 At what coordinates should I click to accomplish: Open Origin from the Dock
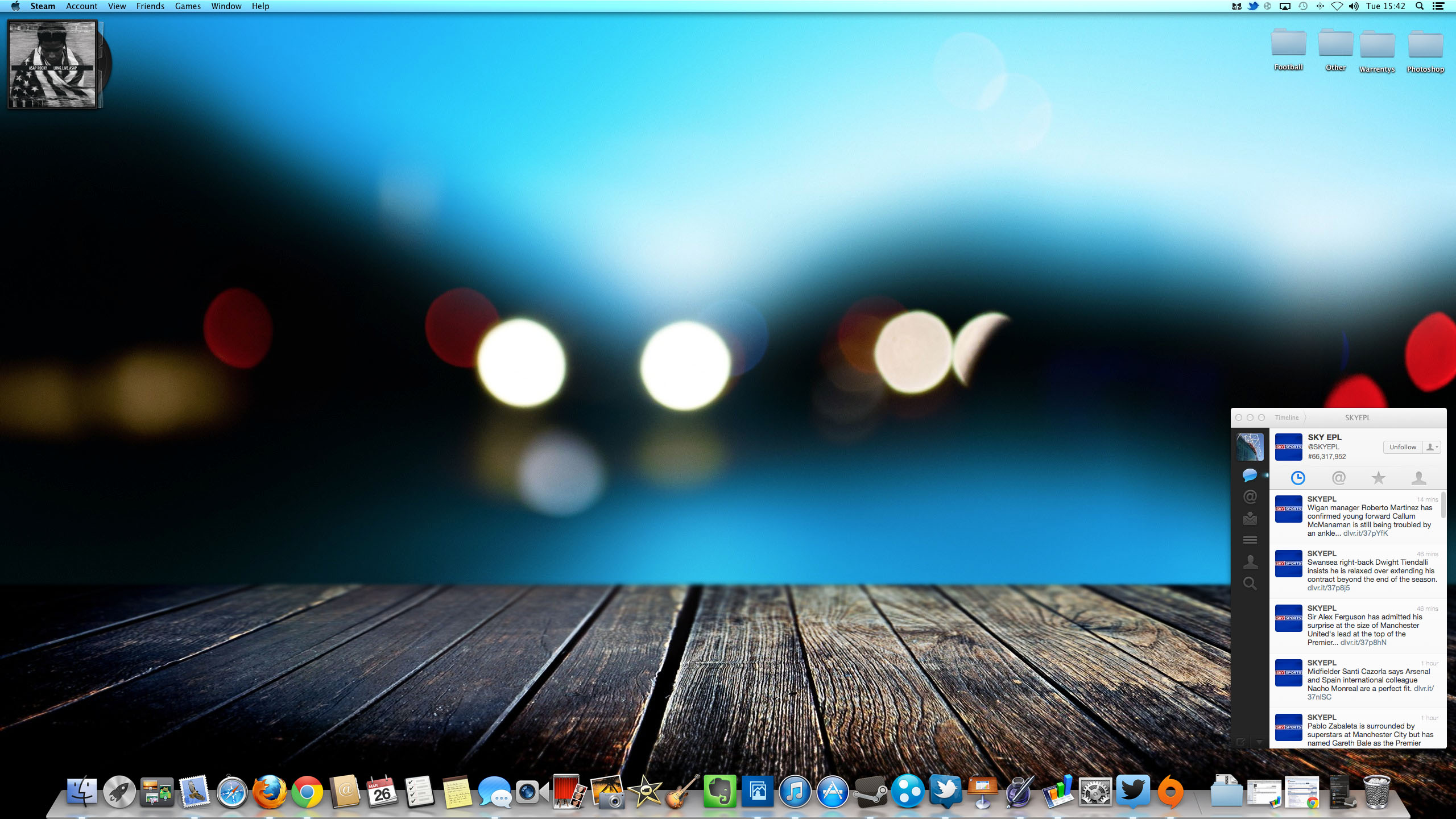[x=1170, y=792]
